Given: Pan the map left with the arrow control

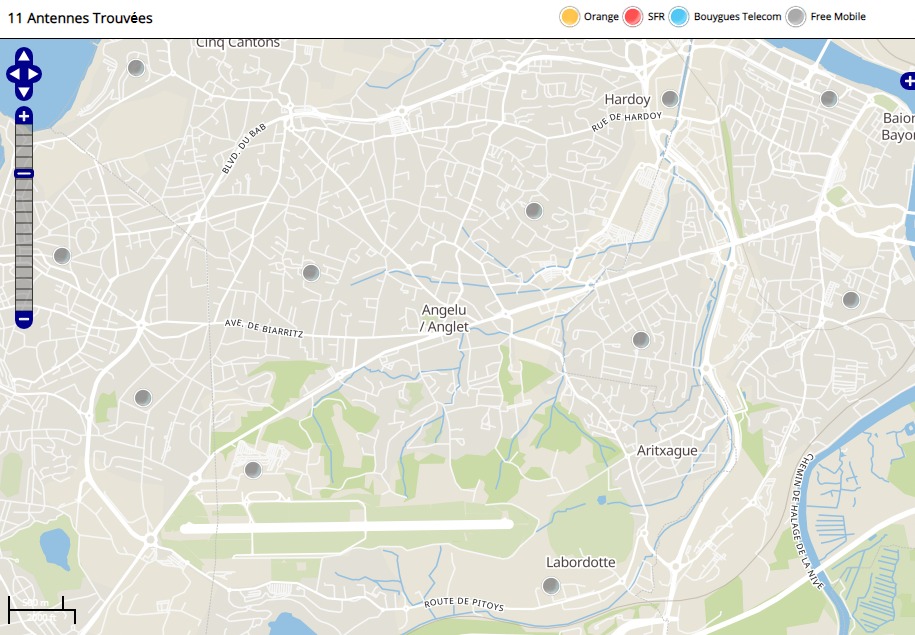Looking at the screenshot, I should [13, 74].
